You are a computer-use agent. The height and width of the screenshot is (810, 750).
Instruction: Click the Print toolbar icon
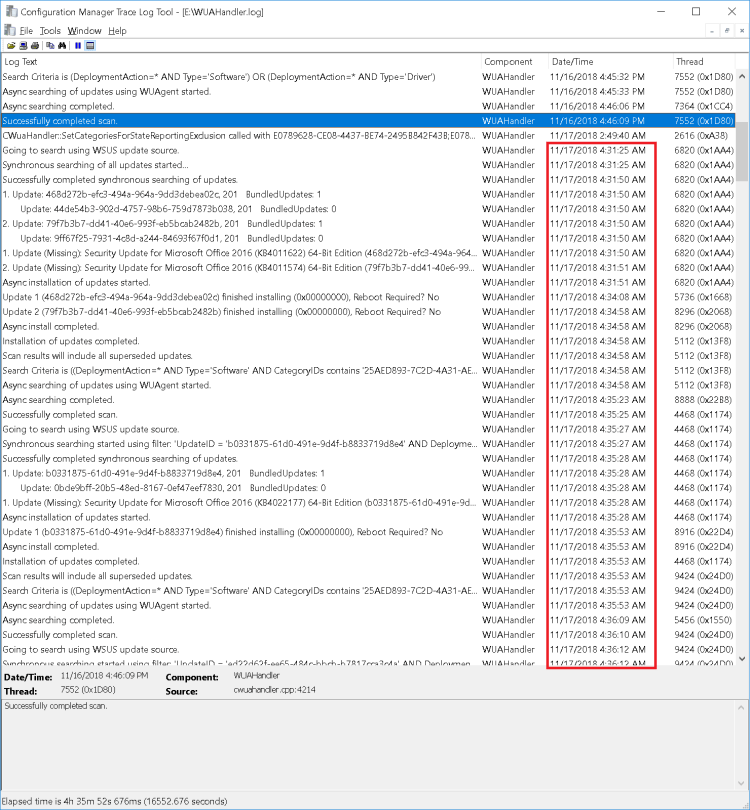[35, 46]
